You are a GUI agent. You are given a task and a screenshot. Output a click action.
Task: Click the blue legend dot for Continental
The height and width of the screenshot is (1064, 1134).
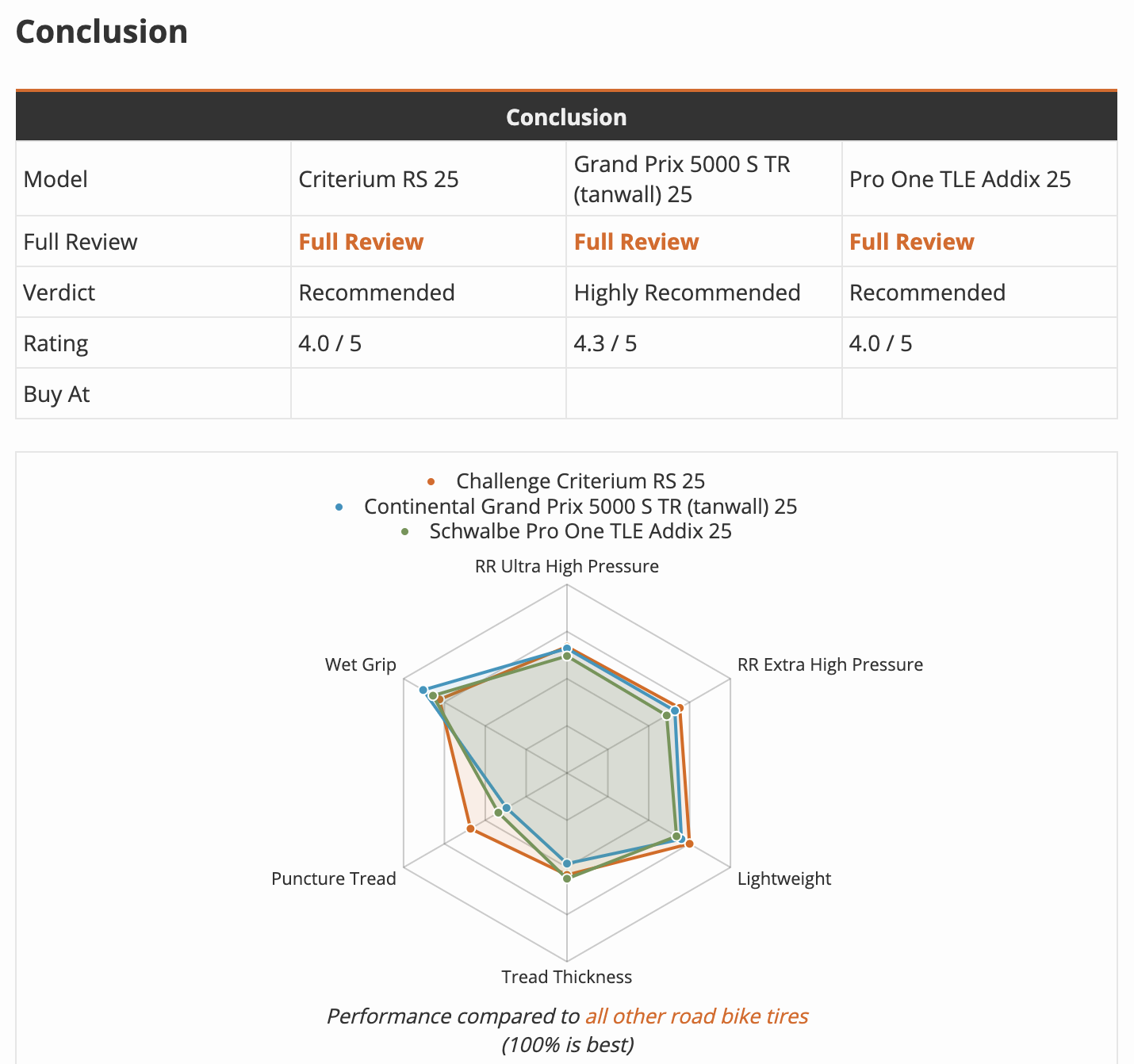pyautogui.click(x=339, y=507)
